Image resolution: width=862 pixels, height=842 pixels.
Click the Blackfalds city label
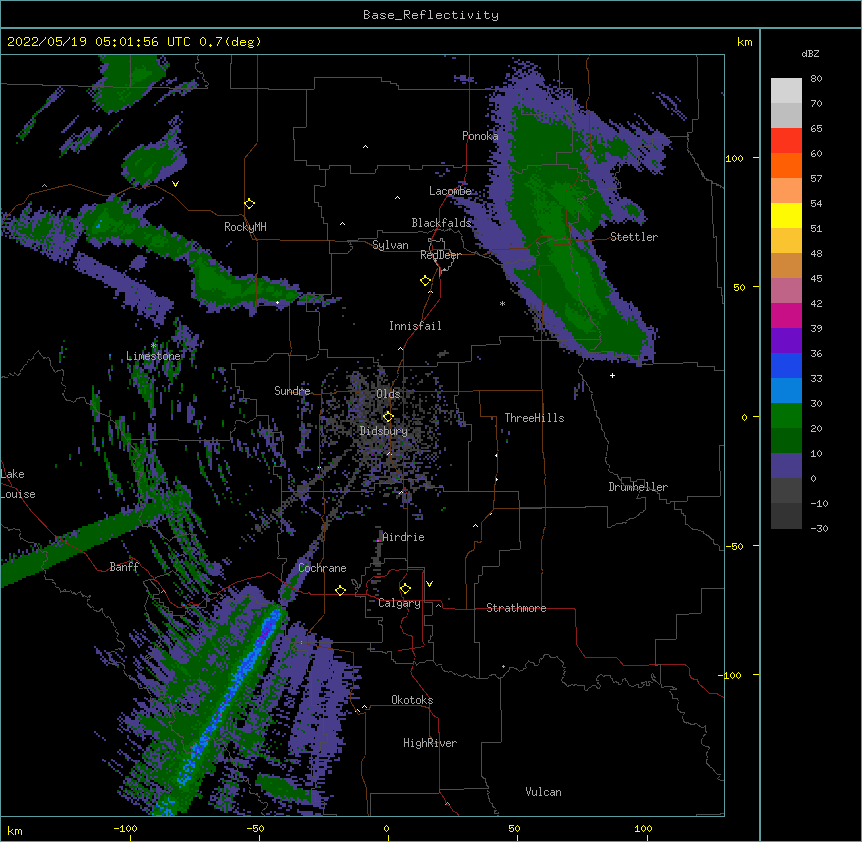click(x=441, y=223)
